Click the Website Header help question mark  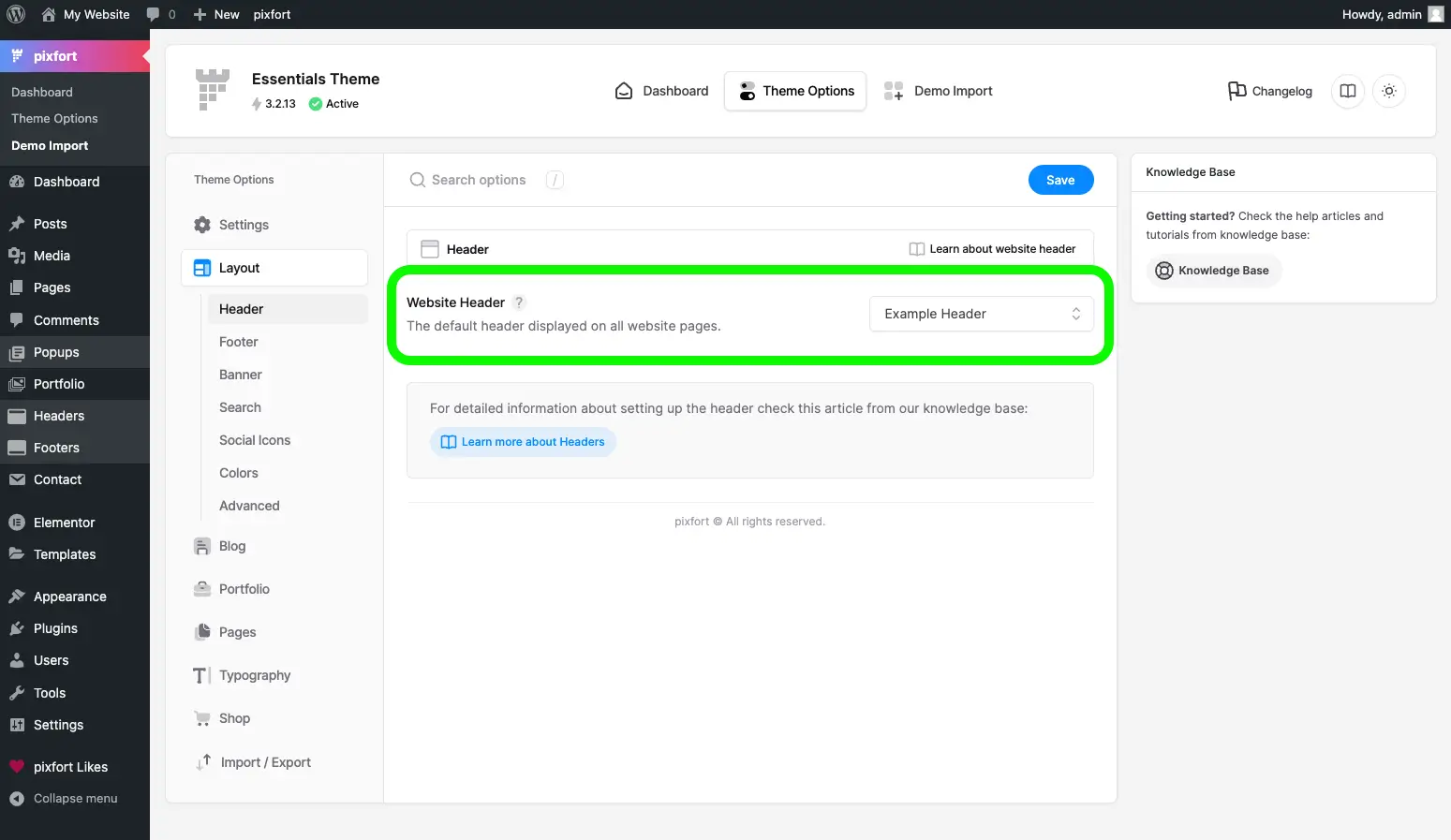point(519,302)
